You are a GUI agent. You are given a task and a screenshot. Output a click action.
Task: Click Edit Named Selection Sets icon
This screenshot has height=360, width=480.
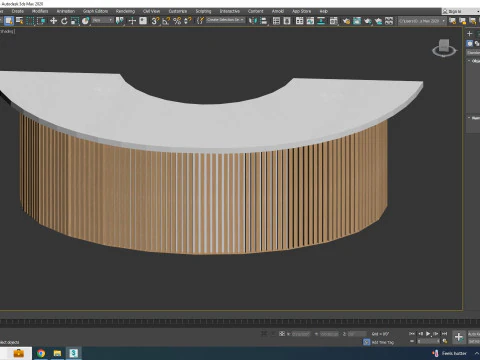click(200, 21)
